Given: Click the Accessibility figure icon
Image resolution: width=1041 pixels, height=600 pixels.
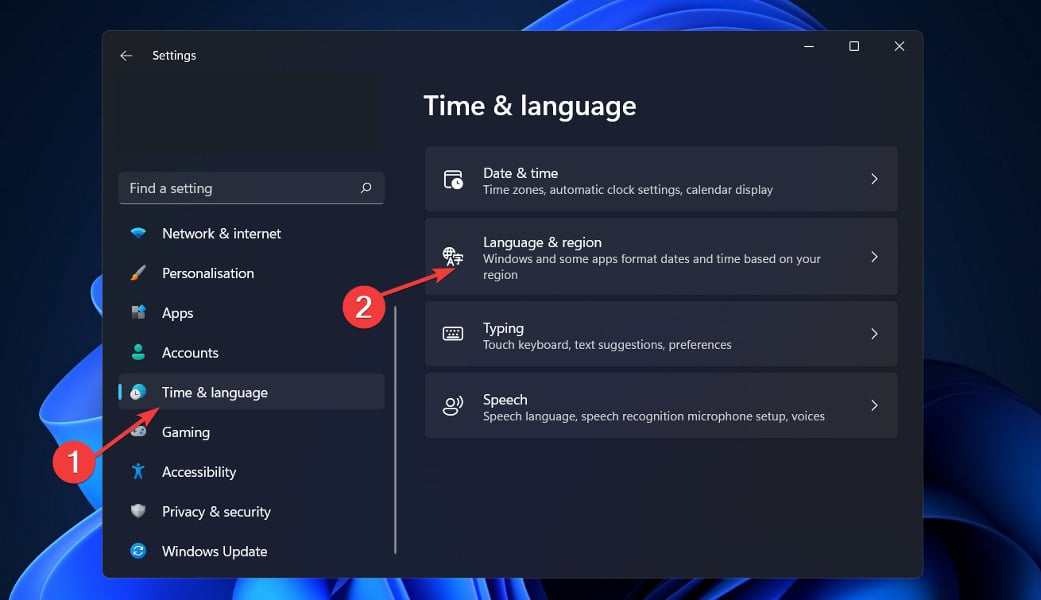Looking at the screenshot, I should point(138,471).
